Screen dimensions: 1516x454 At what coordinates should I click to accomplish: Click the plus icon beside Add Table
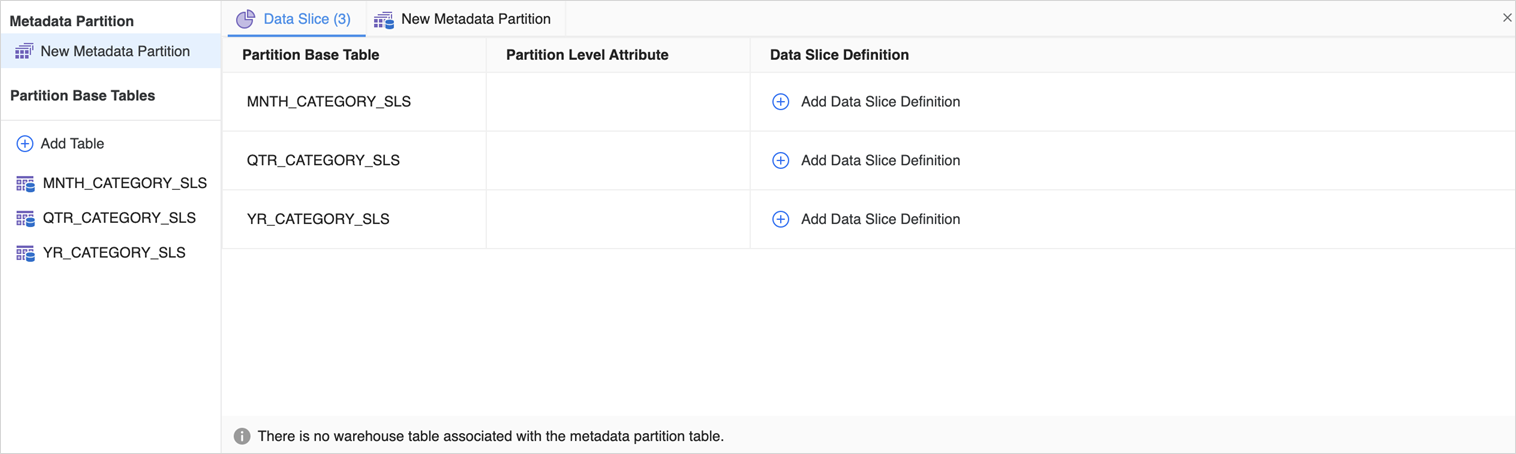(x=25, y=144)
